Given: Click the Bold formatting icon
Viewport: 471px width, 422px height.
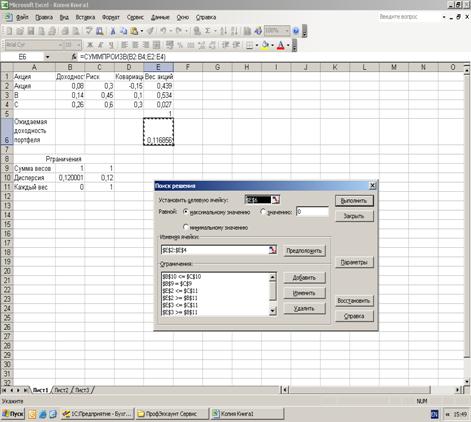Looking at the screenshot, I should (90, 45).
